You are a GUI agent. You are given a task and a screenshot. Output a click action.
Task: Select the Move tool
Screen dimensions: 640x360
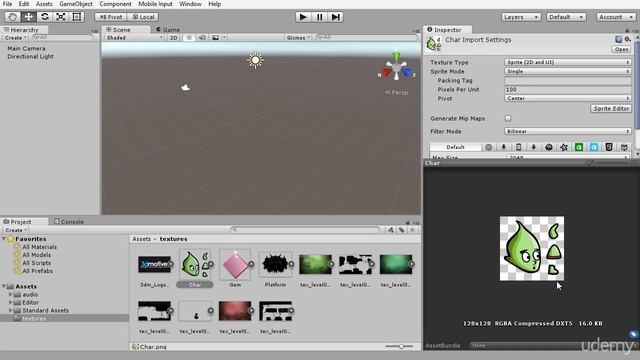click(x=29, y=17)
